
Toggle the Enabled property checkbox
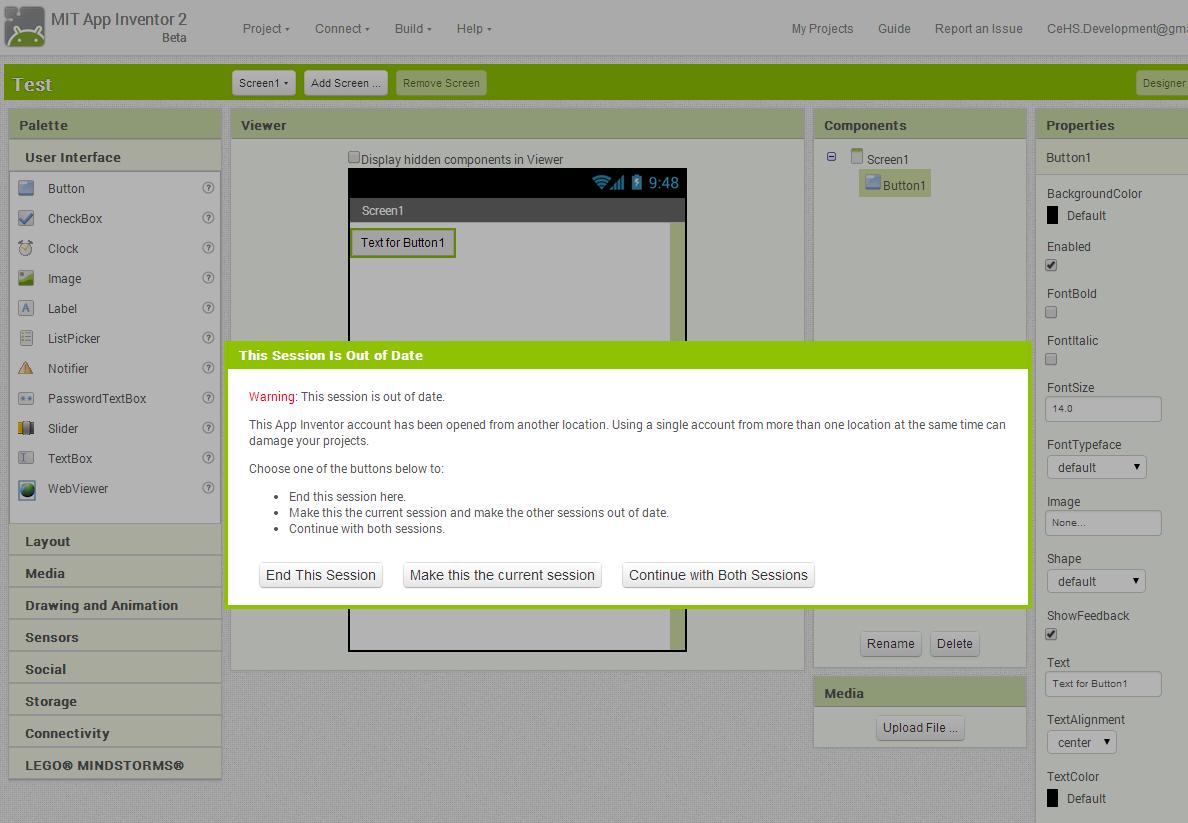pos(1052,265)
